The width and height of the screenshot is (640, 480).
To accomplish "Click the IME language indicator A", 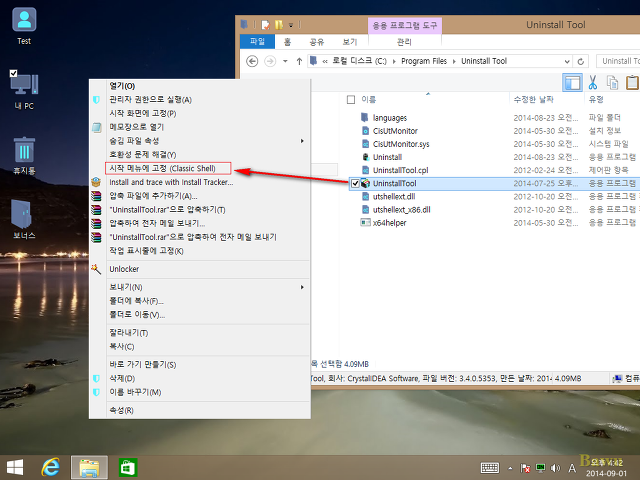I will tap(572, 468).
